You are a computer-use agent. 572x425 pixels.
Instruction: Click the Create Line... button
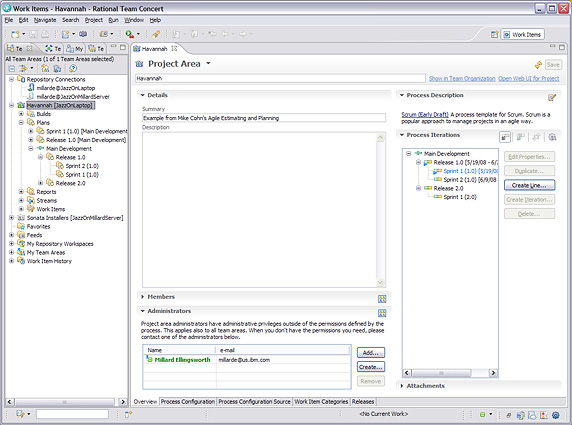click(x=529, y=185)
